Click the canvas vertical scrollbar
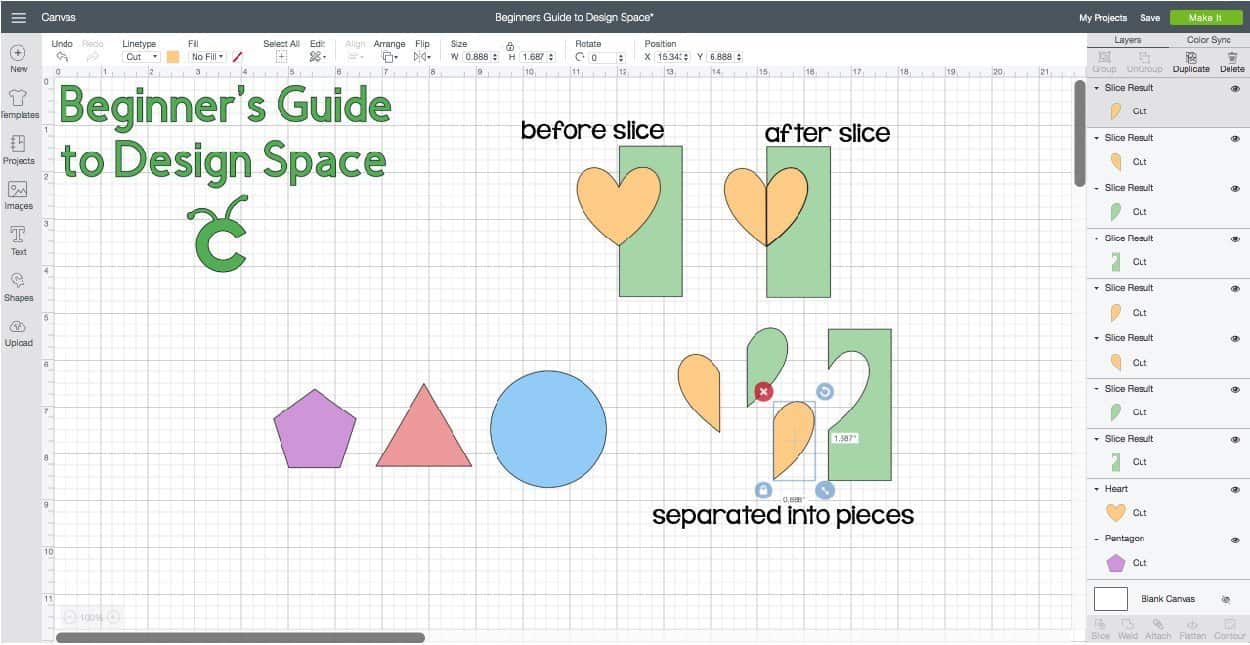This screenshot has height=645, width=1250. pyautogui.click(x=1080, y=133)
